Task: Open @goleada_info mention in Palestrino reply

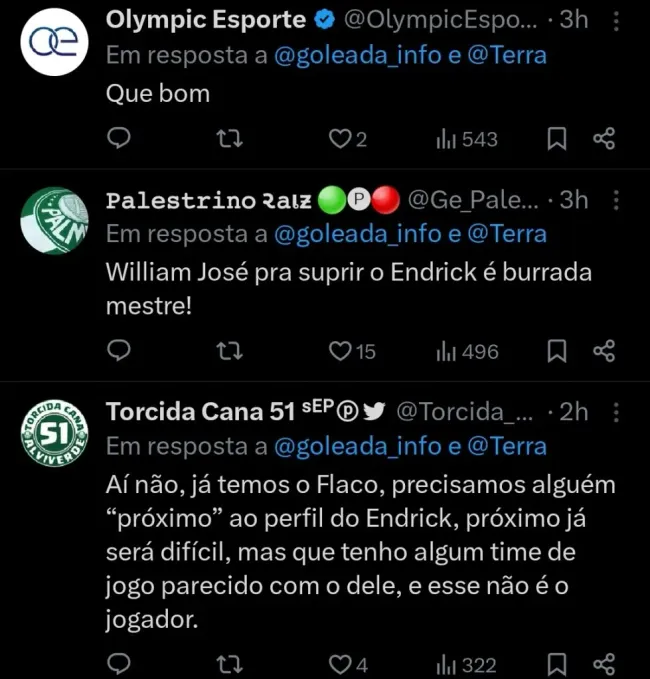Action: [356, 234]
